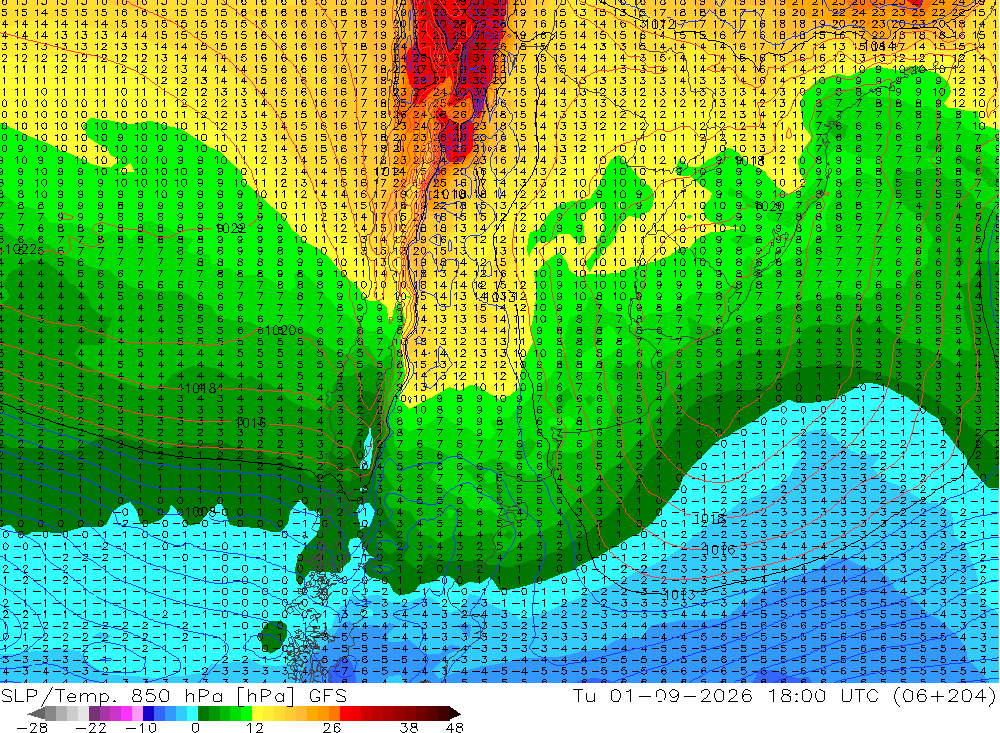Click the 38 legend label
The image size is (1000, 733).
point(409,727)
